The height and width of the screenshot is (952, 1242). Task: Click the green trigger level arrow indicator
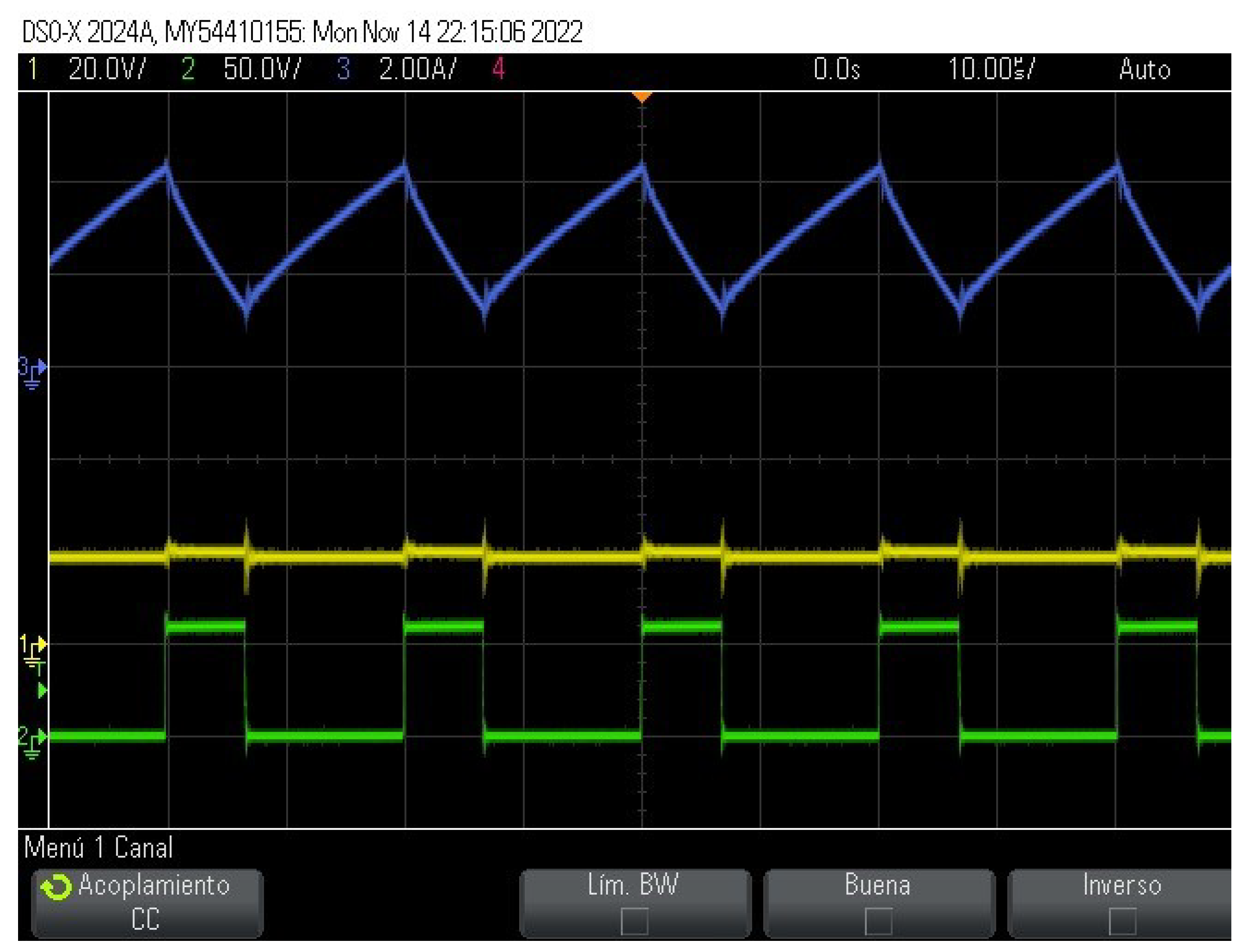click(41, 691)
